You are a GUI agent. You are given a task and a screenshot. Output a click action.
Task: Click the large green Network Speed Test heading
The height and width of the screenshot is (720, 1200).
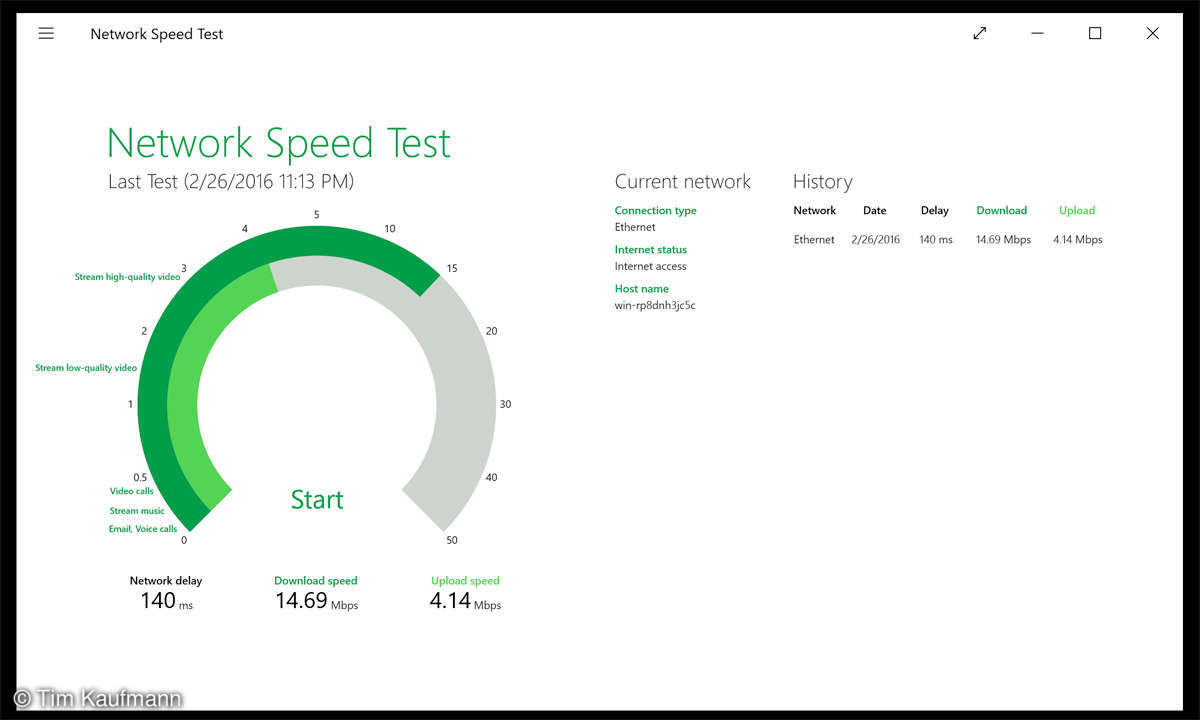(279, 143)
